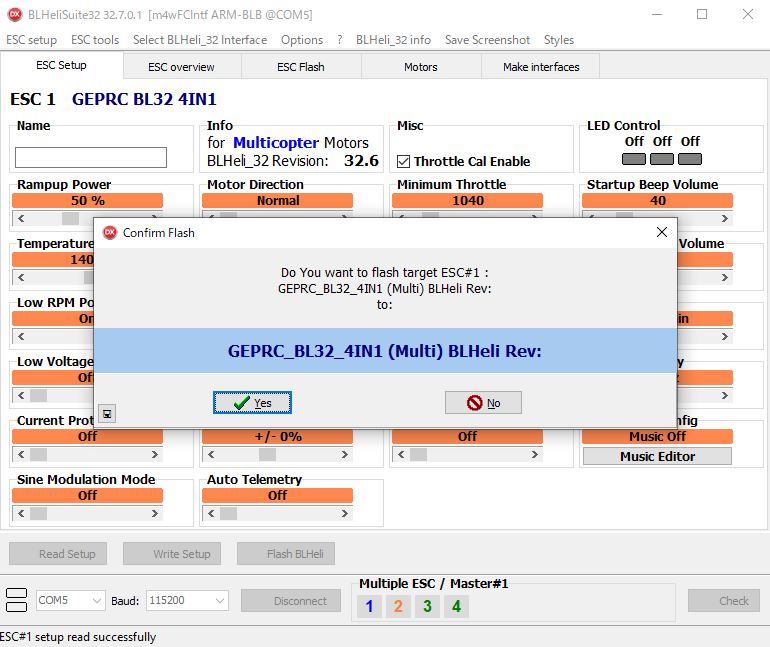Select the ESC Setup tab
Screen dimensions: 770x647
point(61,65)
